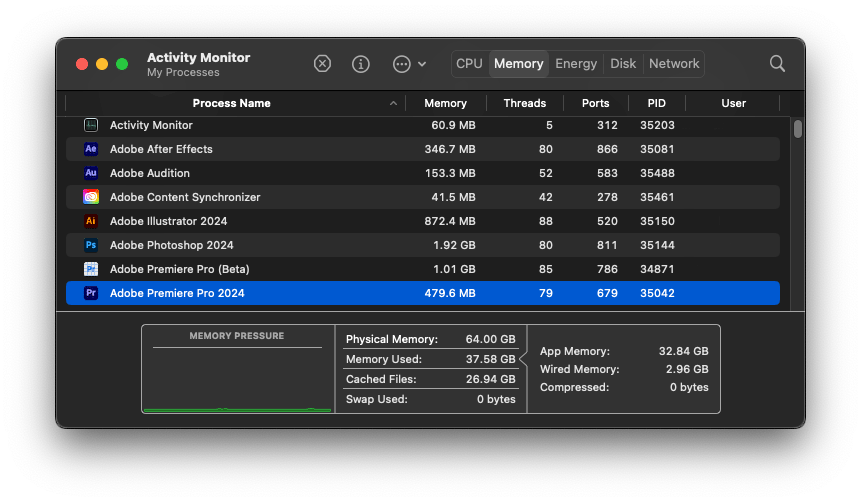This screenshot has height=502, width=861.
Task: Click the Audition Au icon
Action: point(91,173)
